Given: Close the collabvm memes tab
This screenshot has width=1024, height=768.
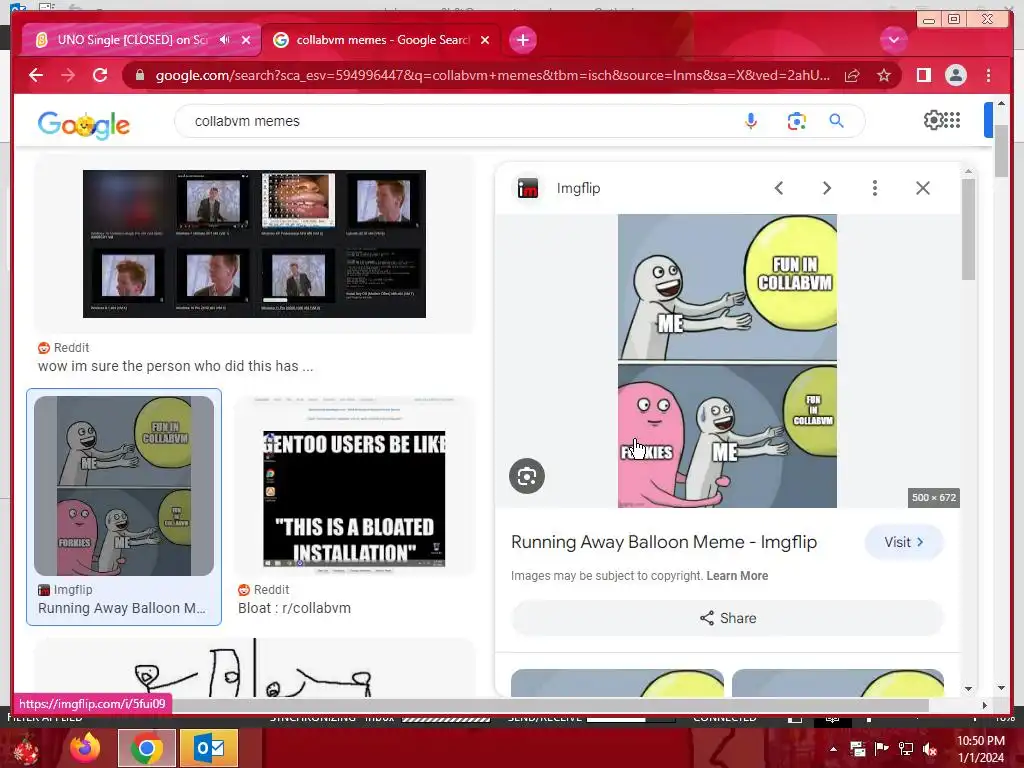Looking at the screenshot, I should [x=485, y=40].
